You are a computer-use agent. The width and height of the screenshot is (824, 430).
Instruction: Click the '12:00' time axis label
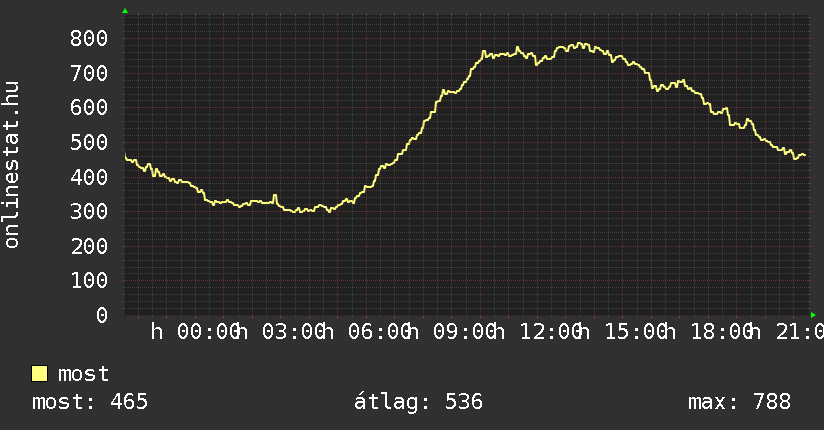551,332
